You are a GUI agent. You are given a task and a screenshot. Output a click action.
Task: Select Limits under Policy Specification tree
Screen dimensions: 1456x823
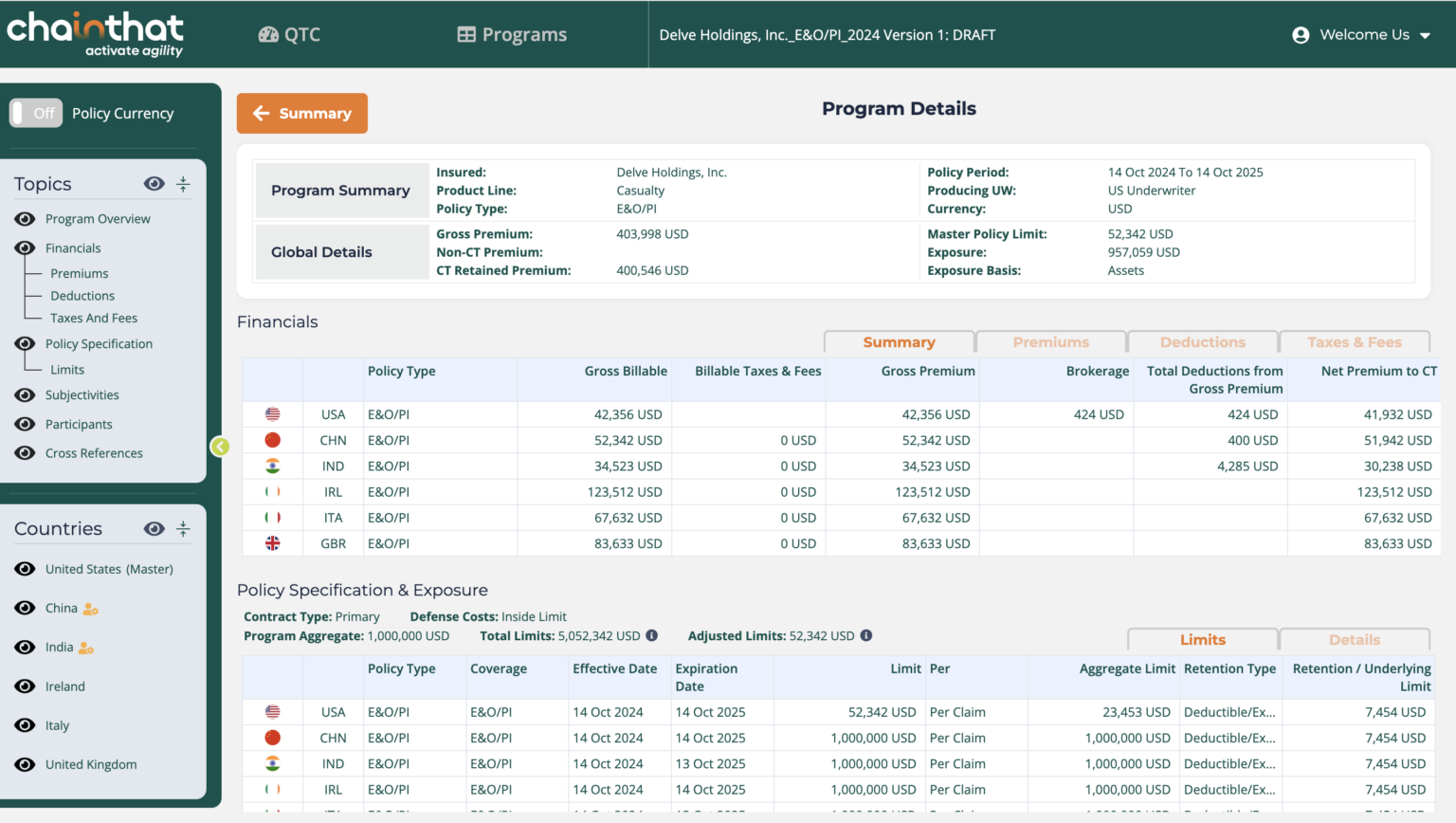tap(67, 370)
